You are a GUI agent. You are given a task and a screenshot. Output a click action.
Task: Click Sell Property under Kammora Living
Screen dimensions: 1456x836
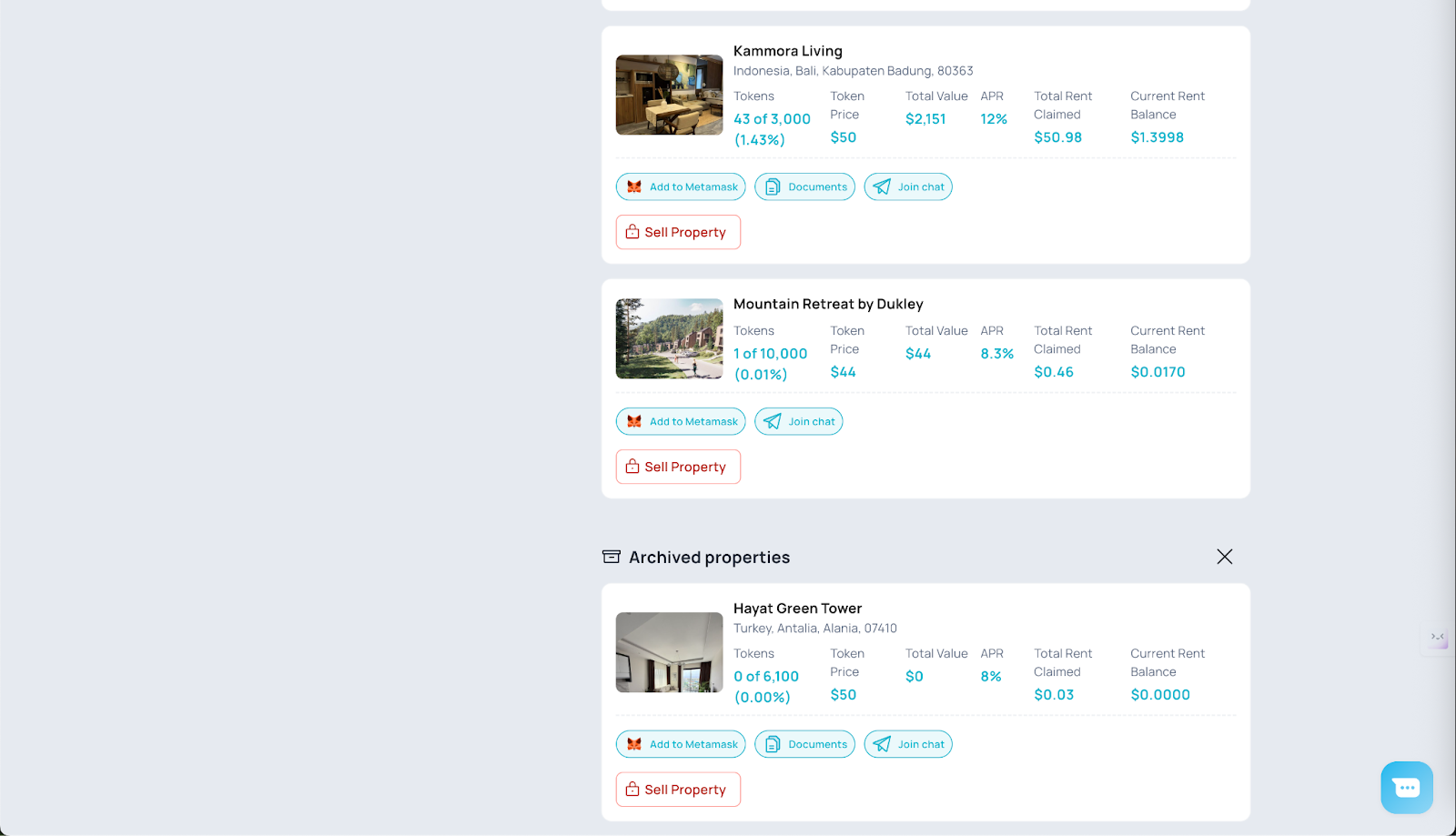tap(678, 232)
